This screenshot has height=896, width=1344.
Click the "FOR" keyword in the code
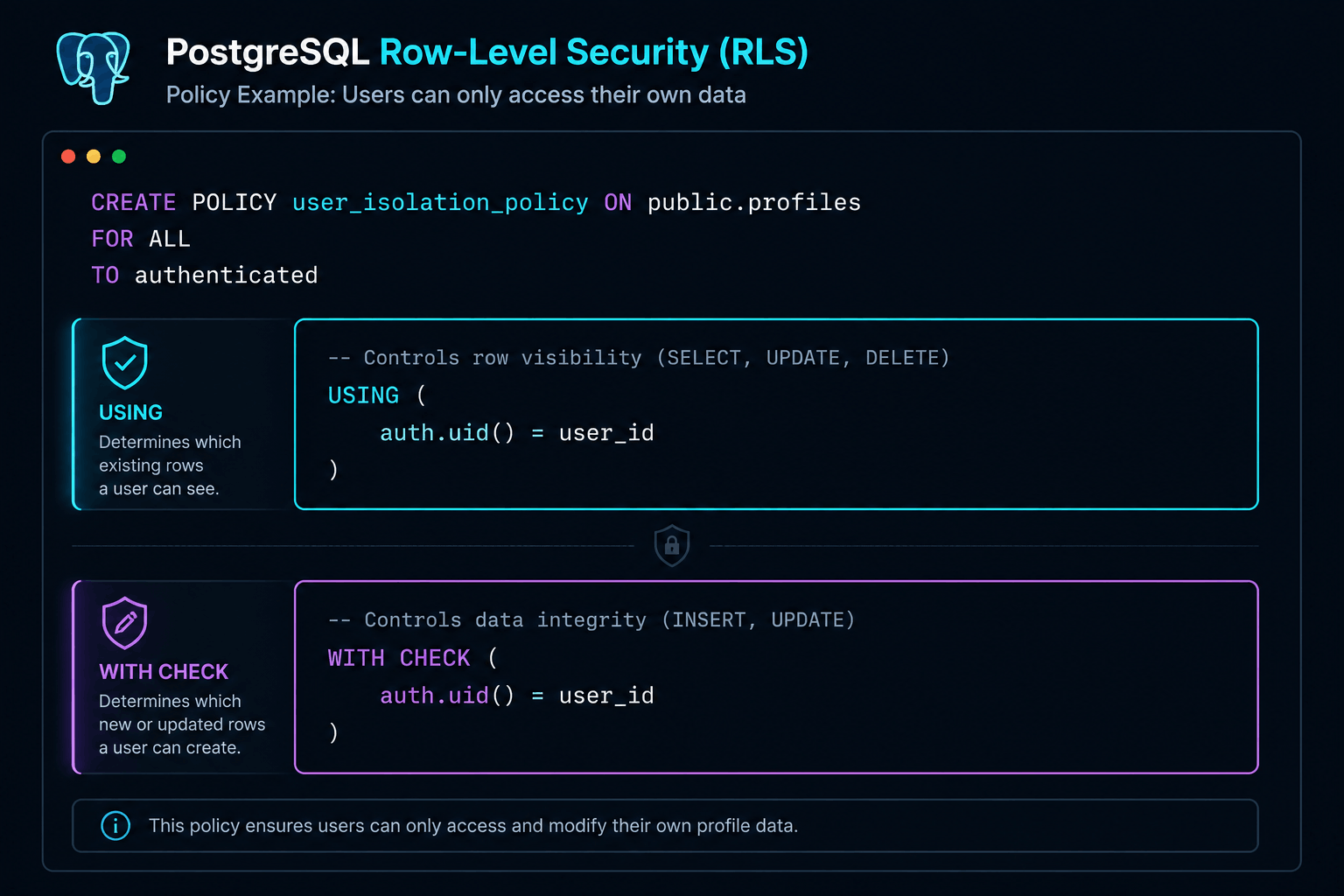click(x=112, y=239)
